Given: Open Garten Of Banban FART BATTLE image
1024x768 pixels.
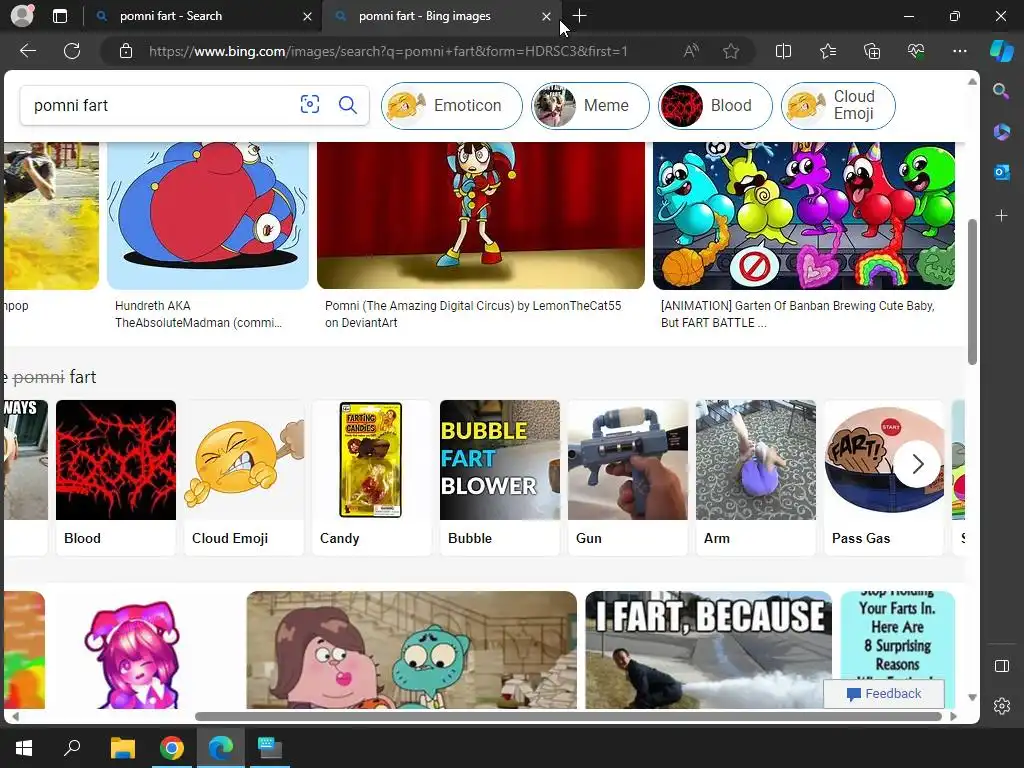Looking at the screenshot, I should pyautogui.click(x=804, y=216).
